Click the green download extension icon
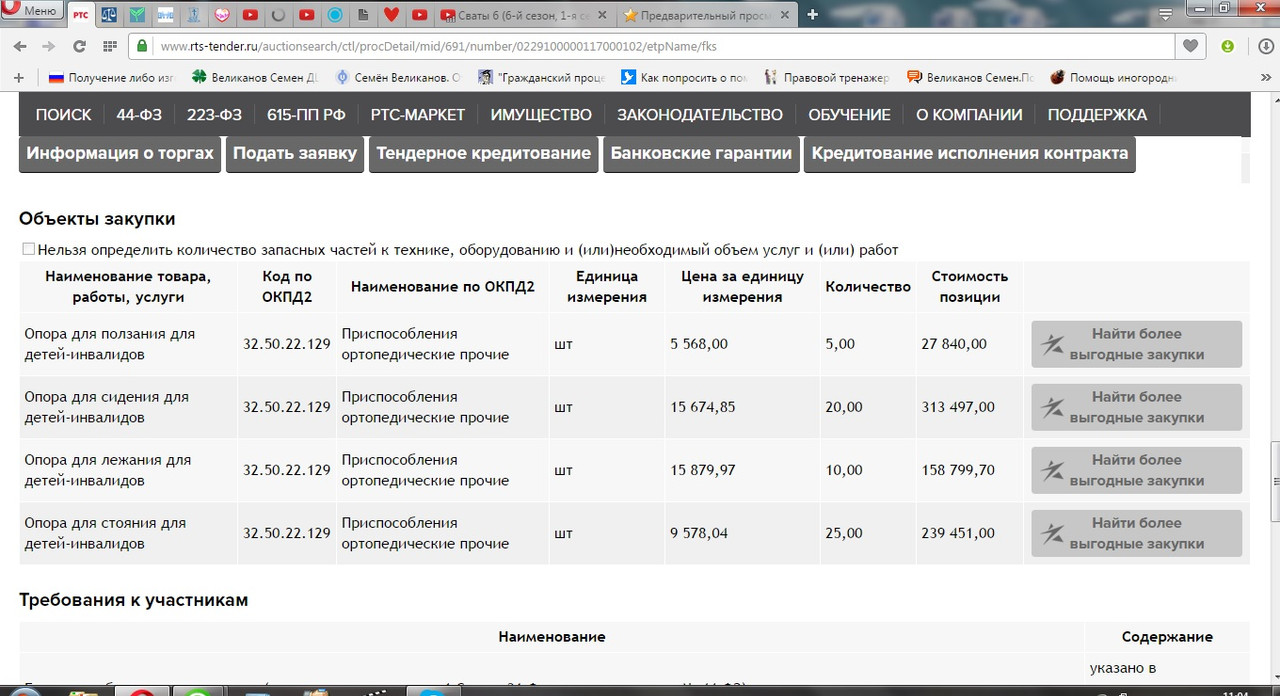1280x696 pixels. pyautogui.click(x=1227, y=46)
